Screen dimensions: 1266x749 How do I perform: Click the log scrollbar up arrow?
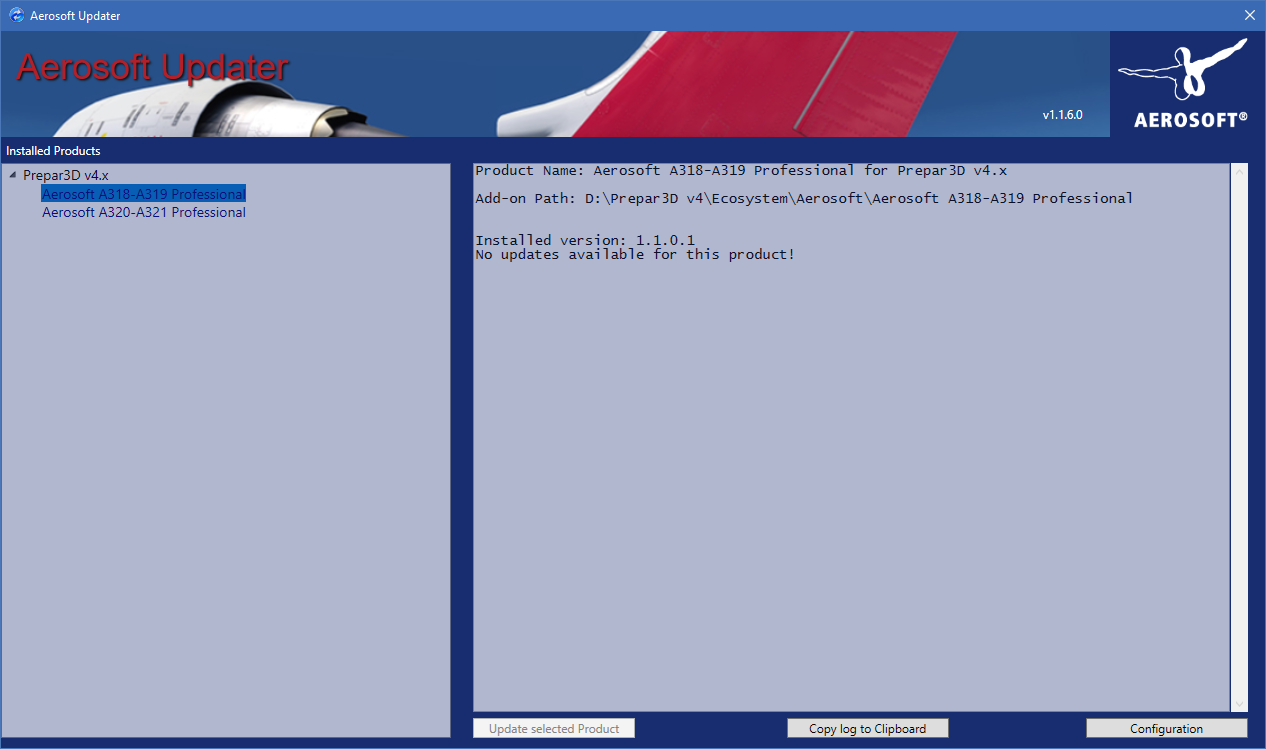(1240, 172)
